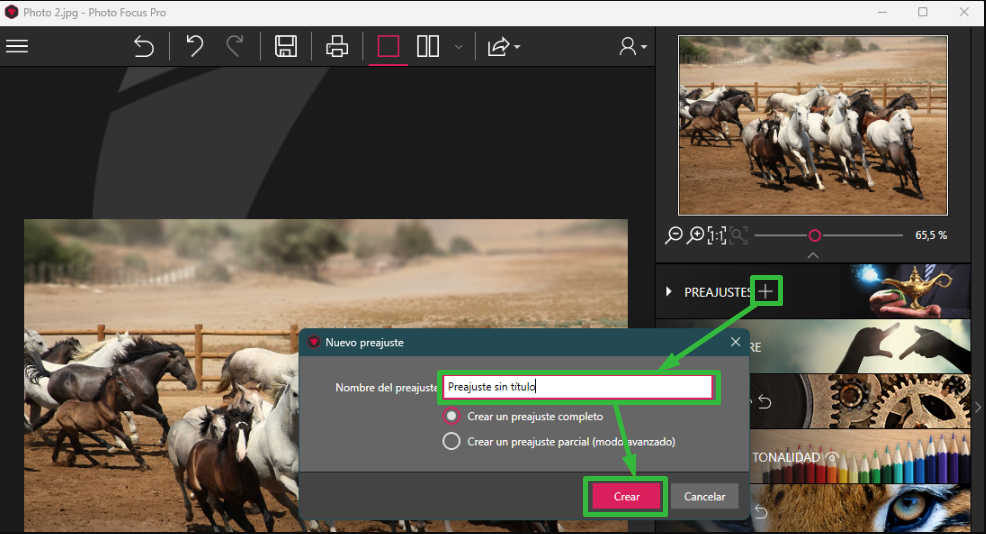The height and width of the screenshot is (534, 986).
Task: Zoom in with the plus magnifier
Action: pos(695,235)
